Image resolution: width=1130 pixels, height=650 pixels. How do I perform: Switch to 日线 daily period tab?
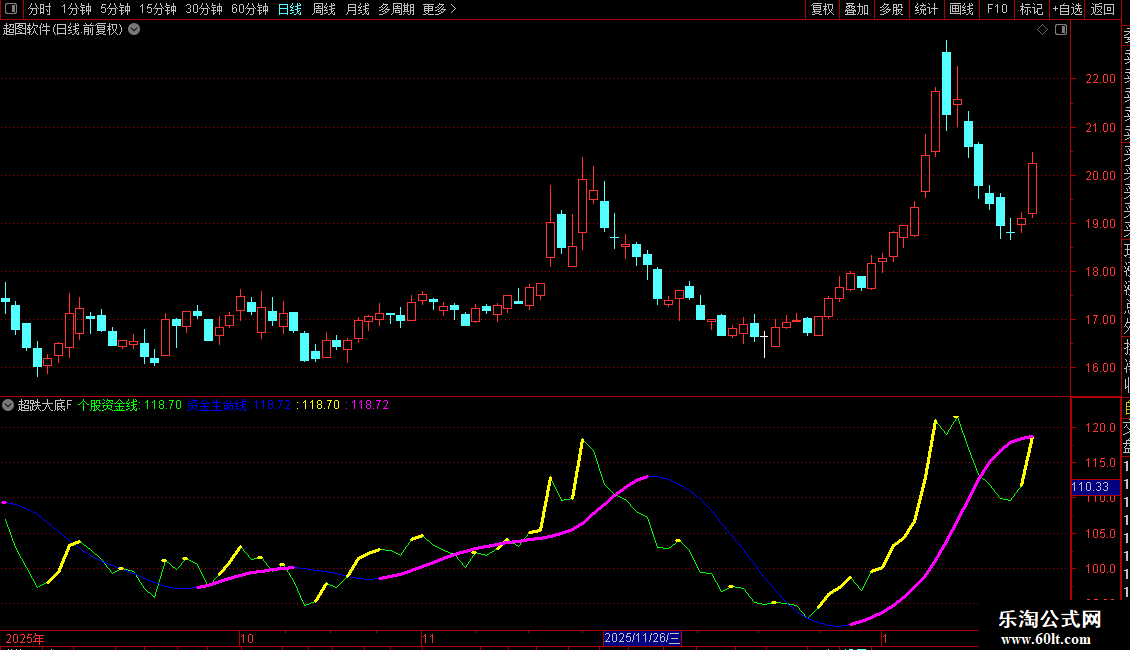click(290, 9)
